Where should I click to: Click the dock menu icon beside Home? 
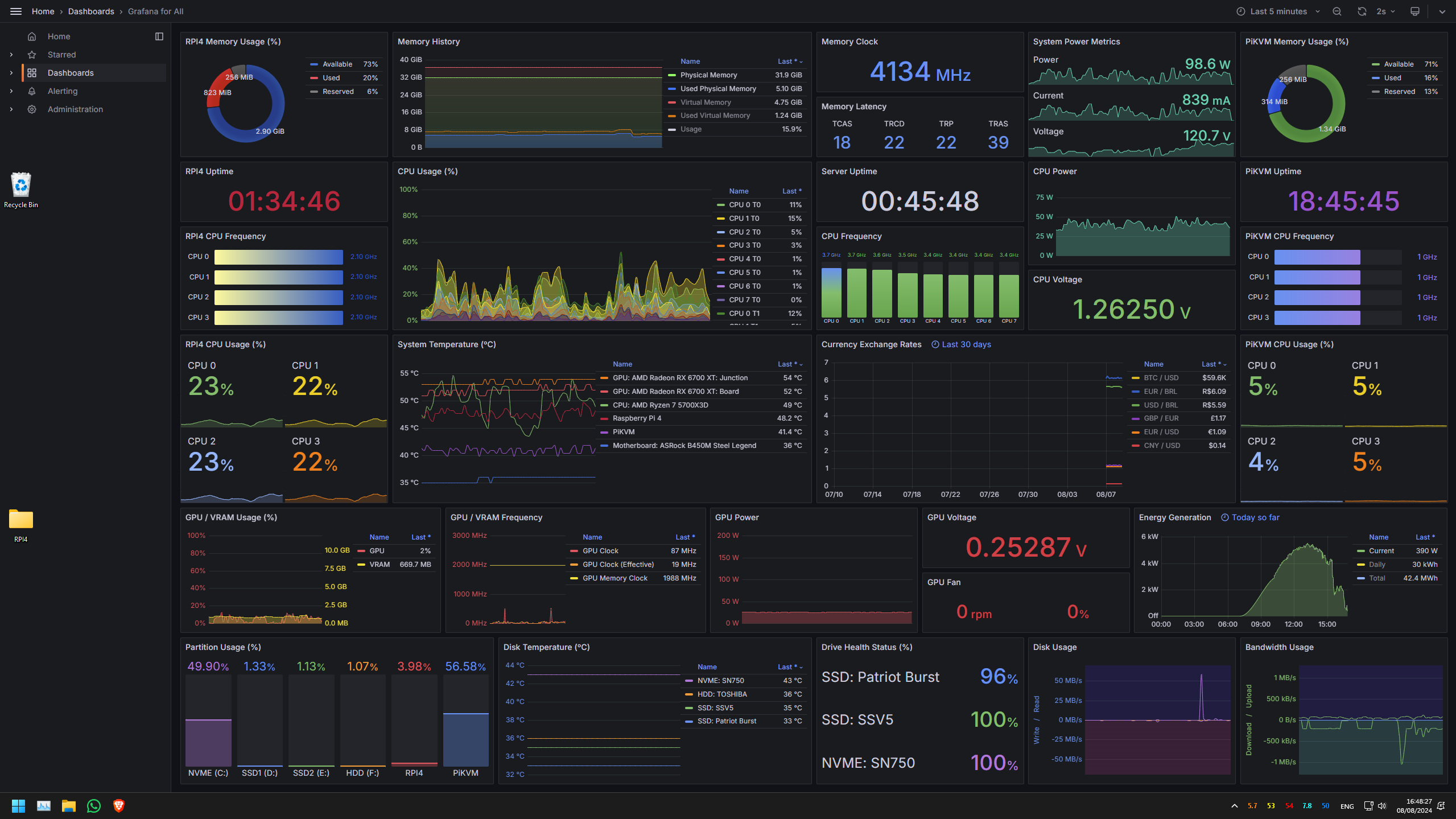[x=159, y=36]
